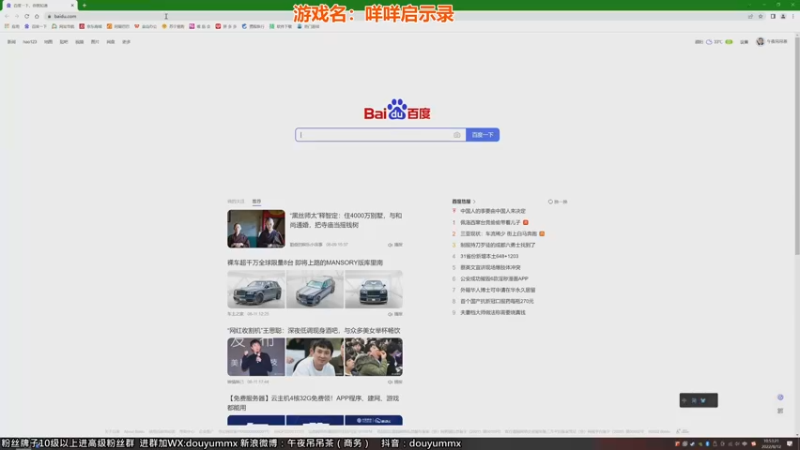Open hot search 中国人的事要由中国人来决定
Viewport: 800px width, 450px height.
[492, 211]
